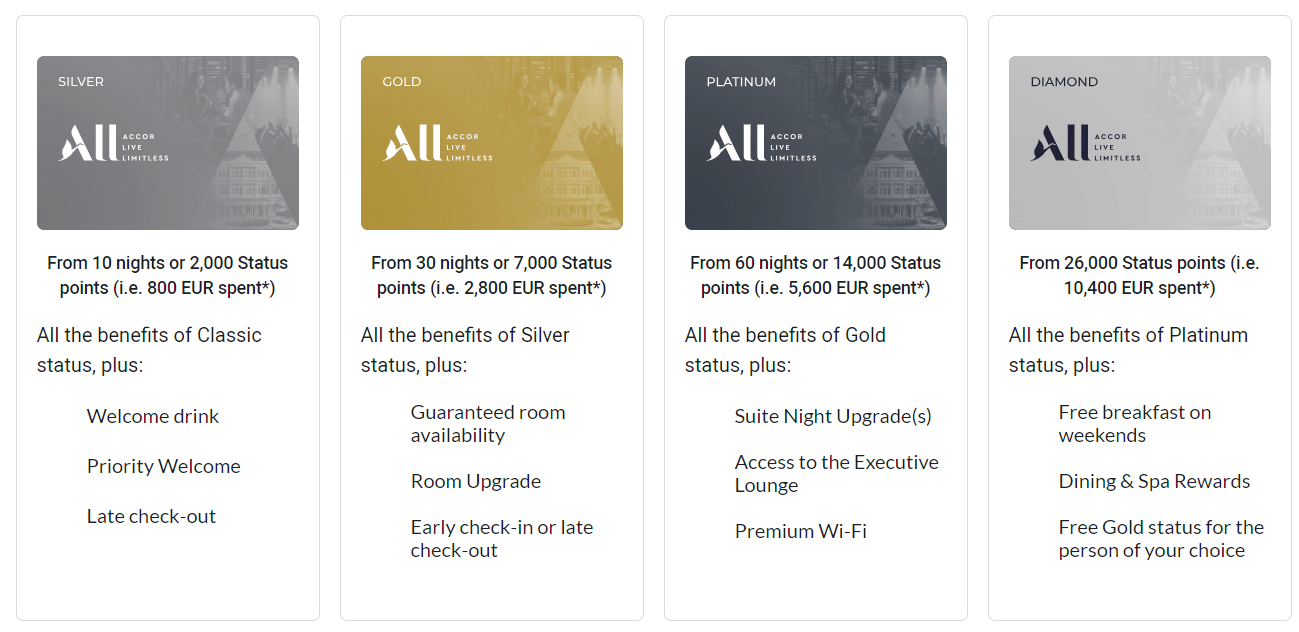1299x632 pixels.
Task: Click the Gold 30 nights requirement text
Action: point(491,275)
